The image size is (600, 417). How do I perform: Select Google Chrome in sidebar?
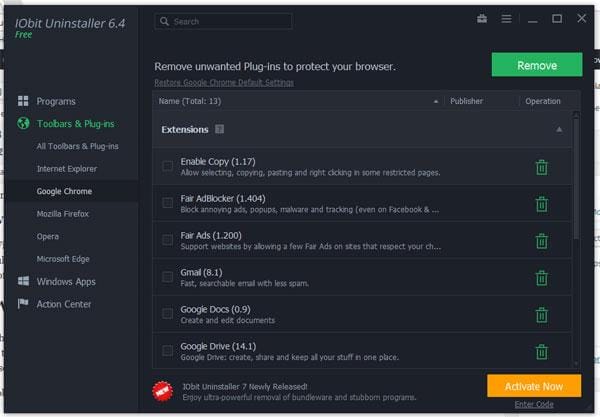coord(64,191)
